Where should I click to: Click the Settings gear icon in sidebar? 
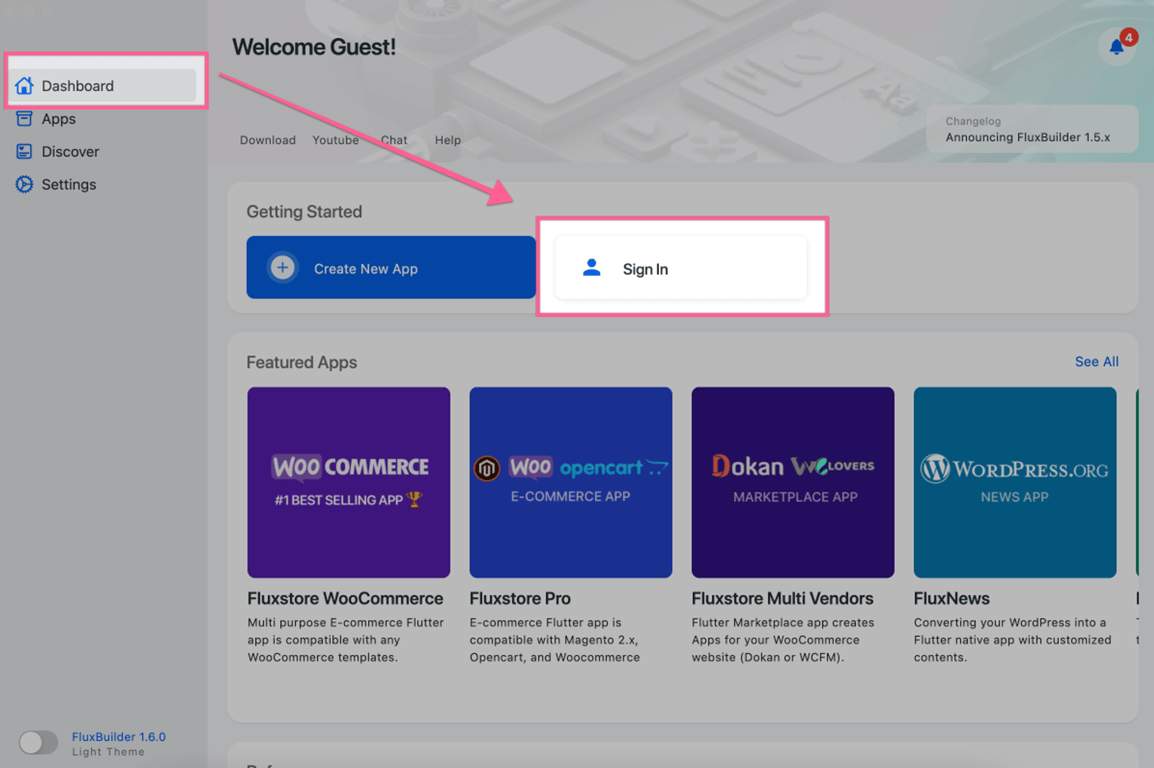click(x=24, y=184)
